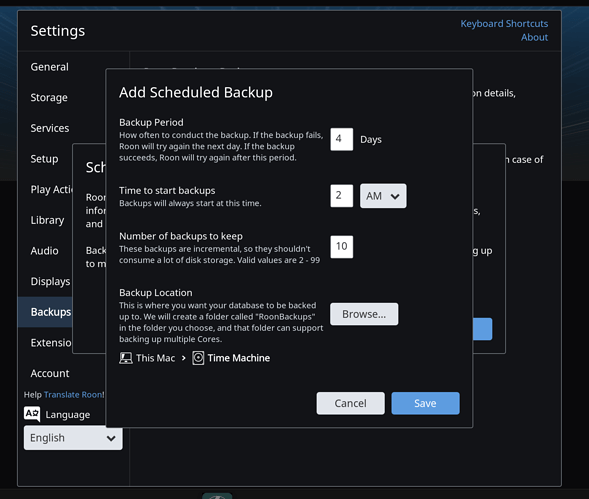Click the 'Language' label
Viewport: 589px width, 499px height.
(x=68, y=415)
